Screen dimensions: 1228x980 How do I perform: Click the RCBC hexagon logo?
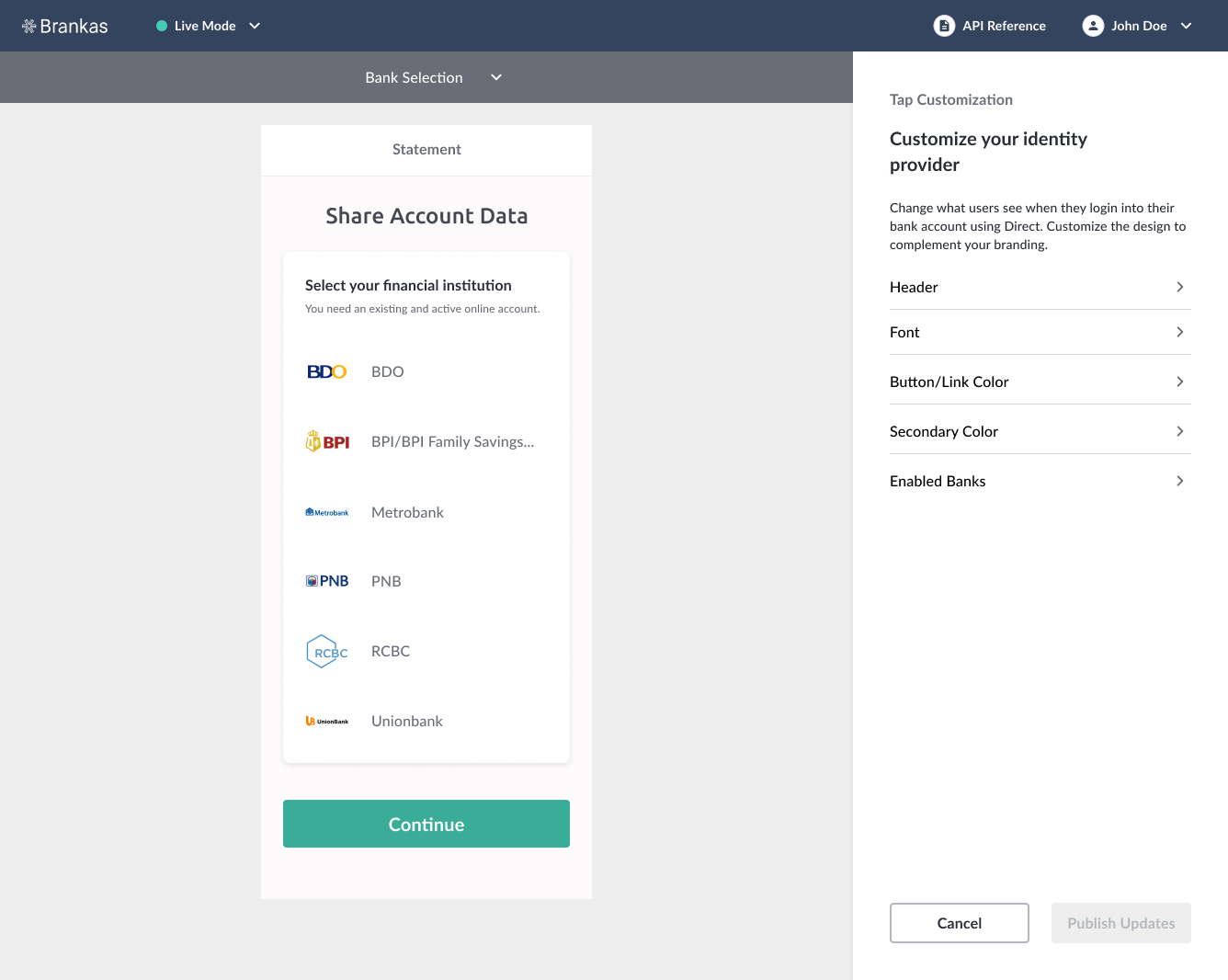[x=327, y=651]
